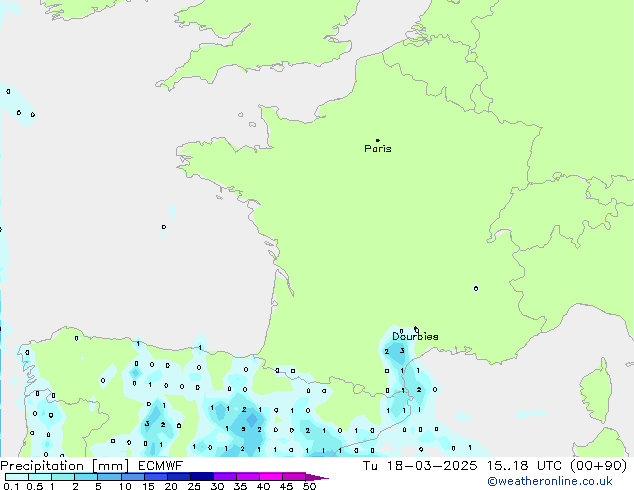Pick the 1–2 mm legend swatch
This screenshot has height=490, width=634.
tap(63, 477)
